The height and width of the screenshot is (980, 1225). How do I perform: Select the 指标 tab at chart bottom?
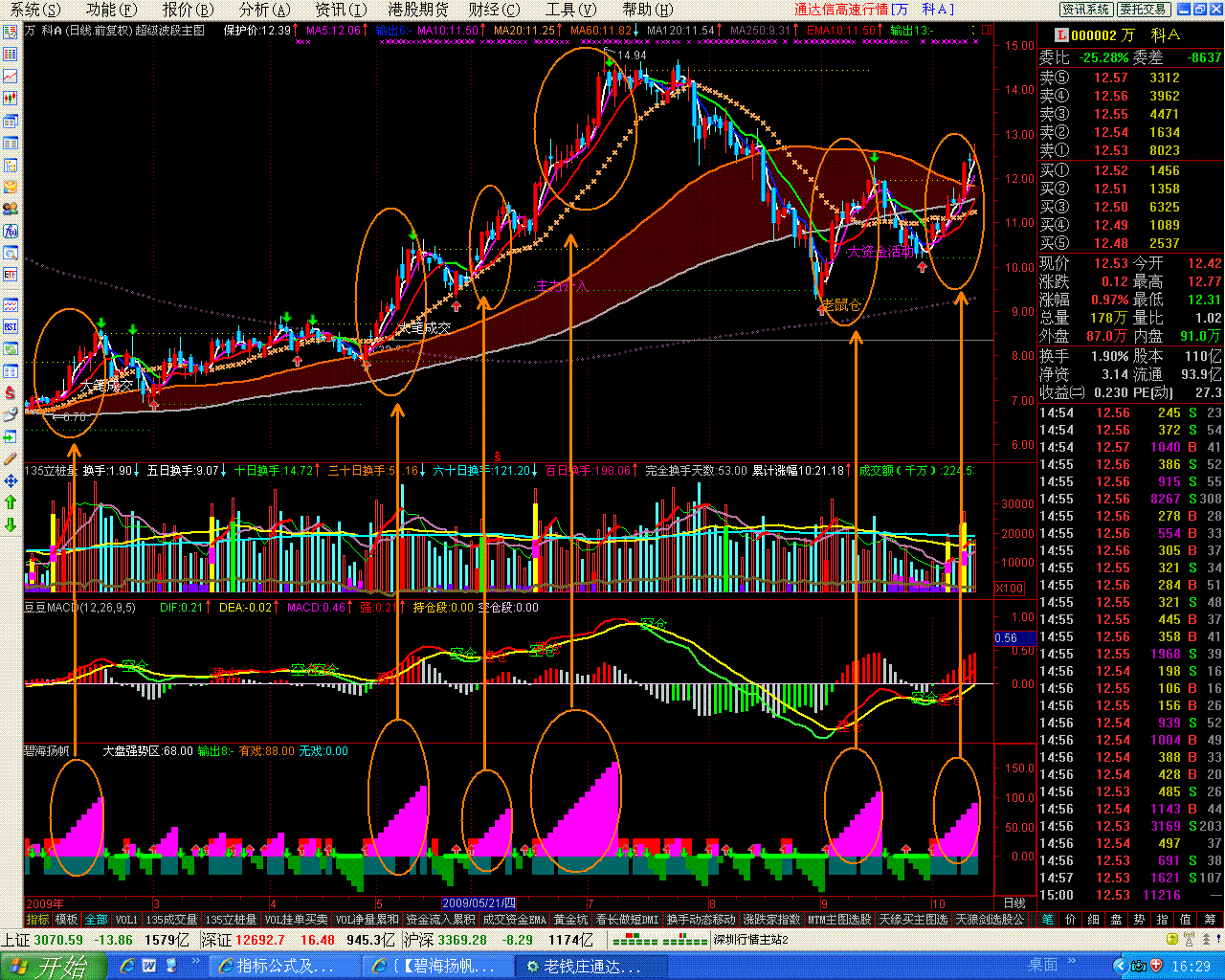coord(37,920)
